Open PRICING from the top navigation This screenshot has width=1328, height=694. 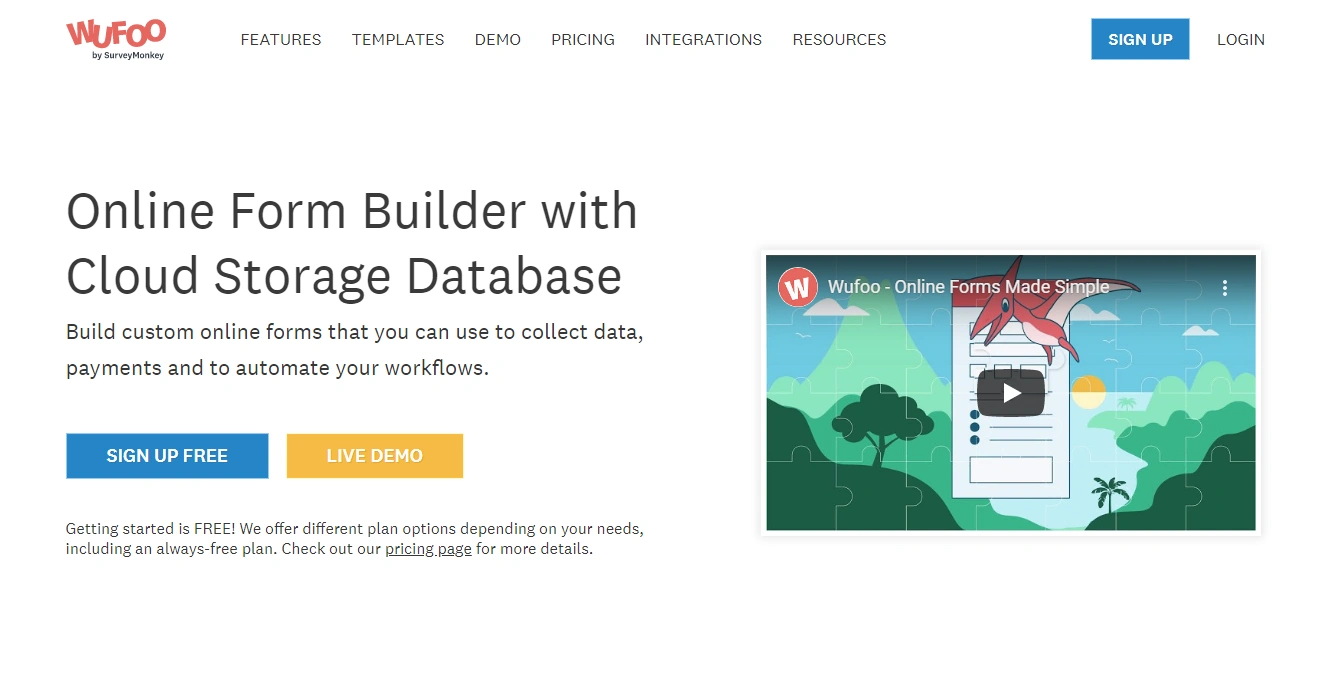click(582, 40)
